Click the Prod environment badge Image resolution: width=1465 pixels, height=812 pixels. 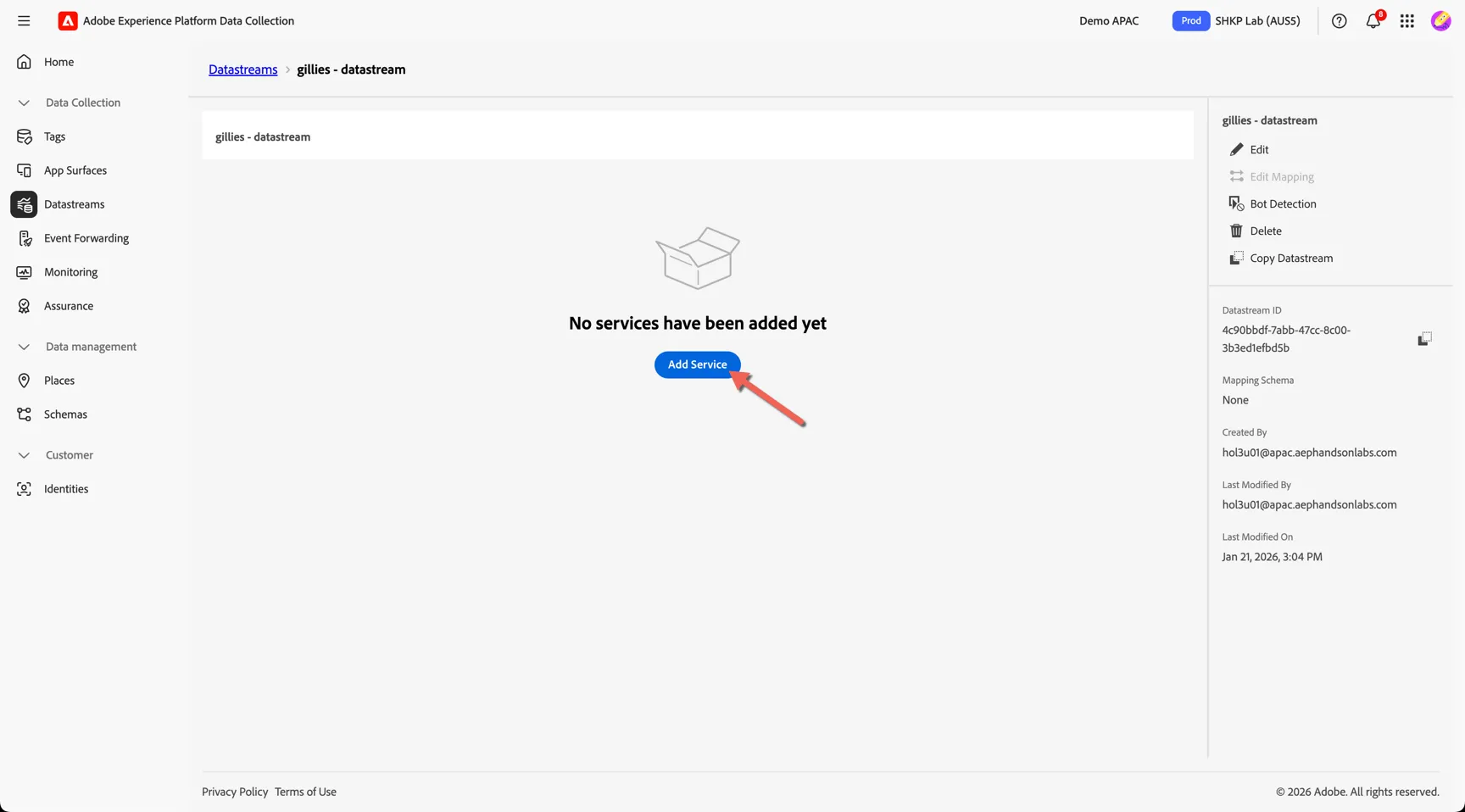(x=1190, y=20)
